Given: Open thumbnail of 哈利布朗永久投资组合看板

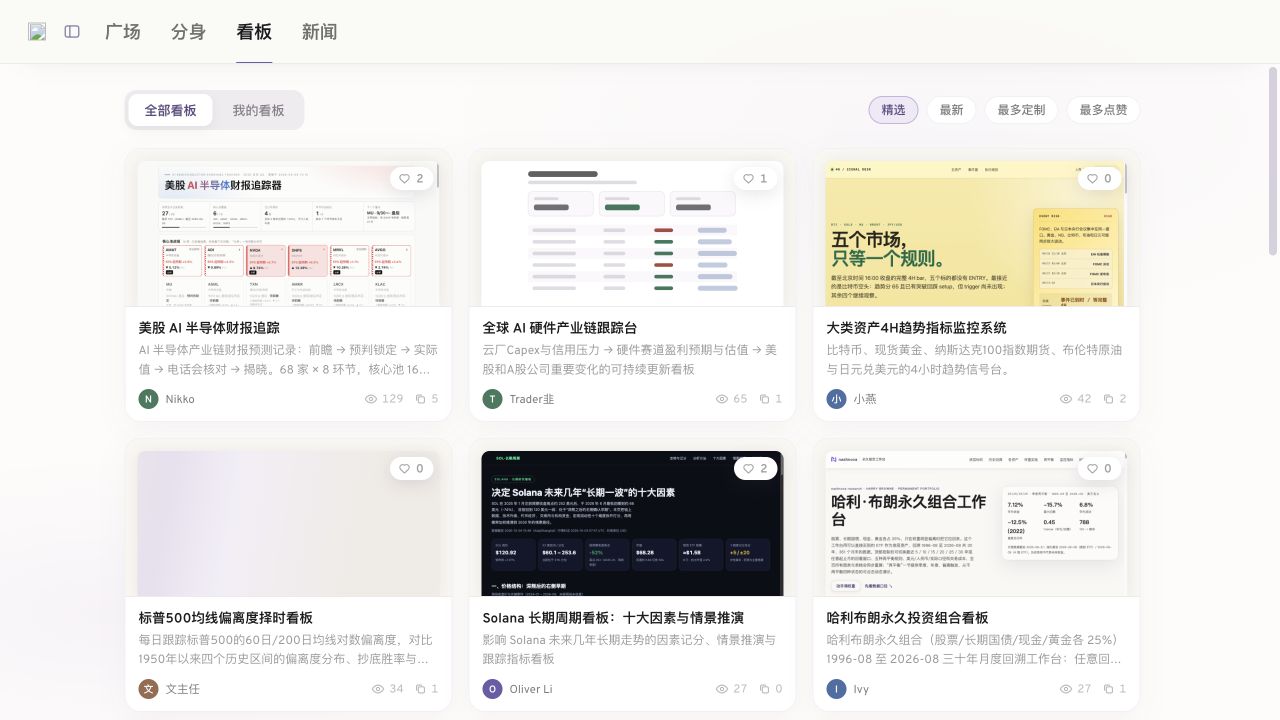Looking at the screenshot, I should pos(976,523).
